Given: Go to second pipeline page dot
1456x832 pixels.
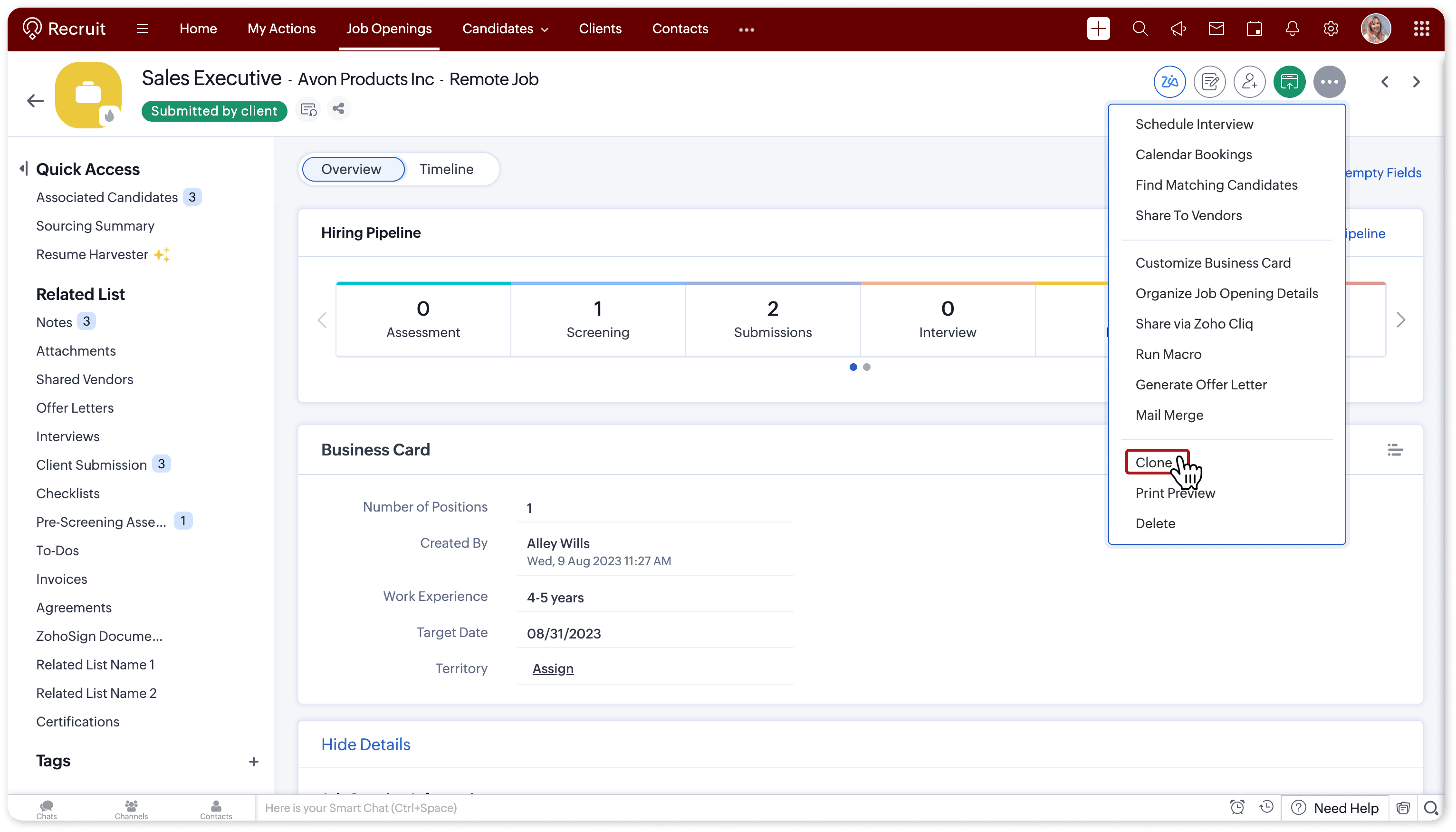Looking at the screenshot, I should [866, 367].
